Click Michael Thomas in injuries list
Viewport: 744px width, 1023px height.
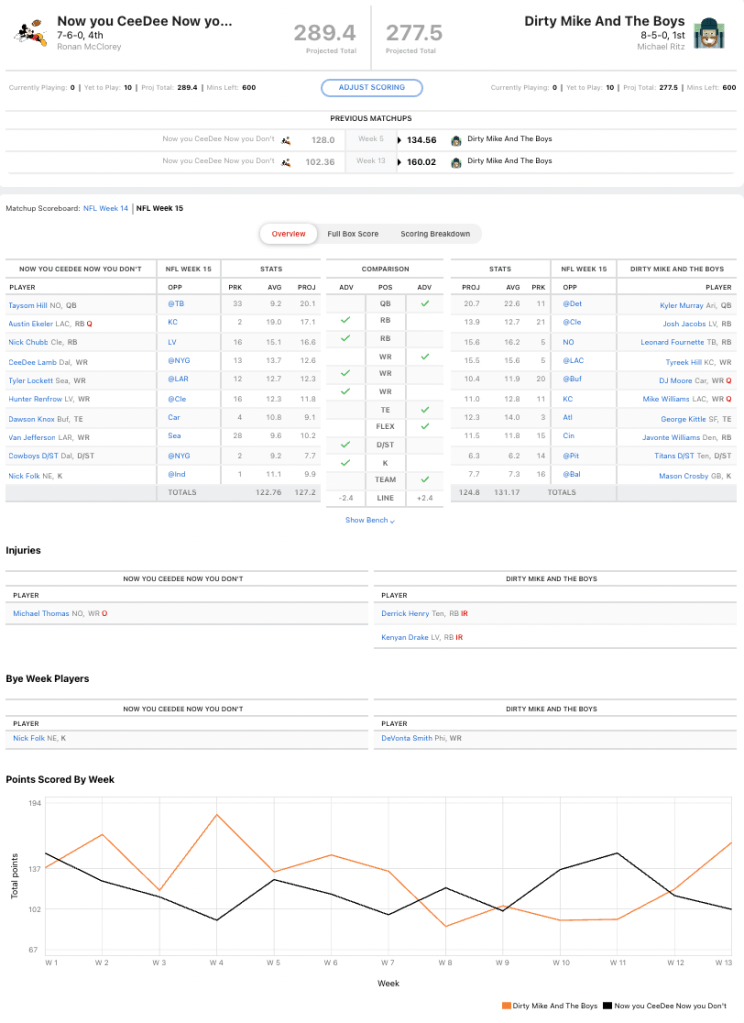click(40, 614)
